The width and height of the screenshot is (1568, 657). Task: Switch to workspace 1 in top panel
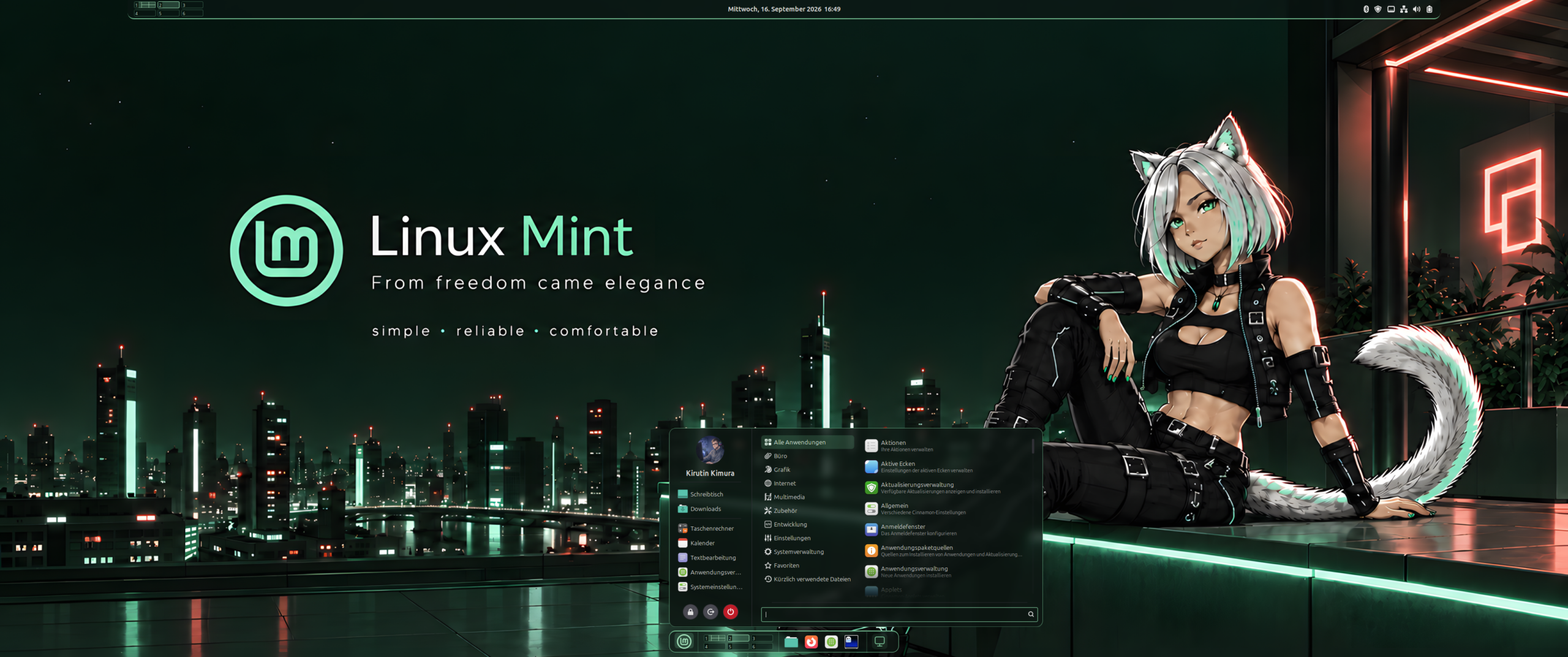(x=145, y=5)
